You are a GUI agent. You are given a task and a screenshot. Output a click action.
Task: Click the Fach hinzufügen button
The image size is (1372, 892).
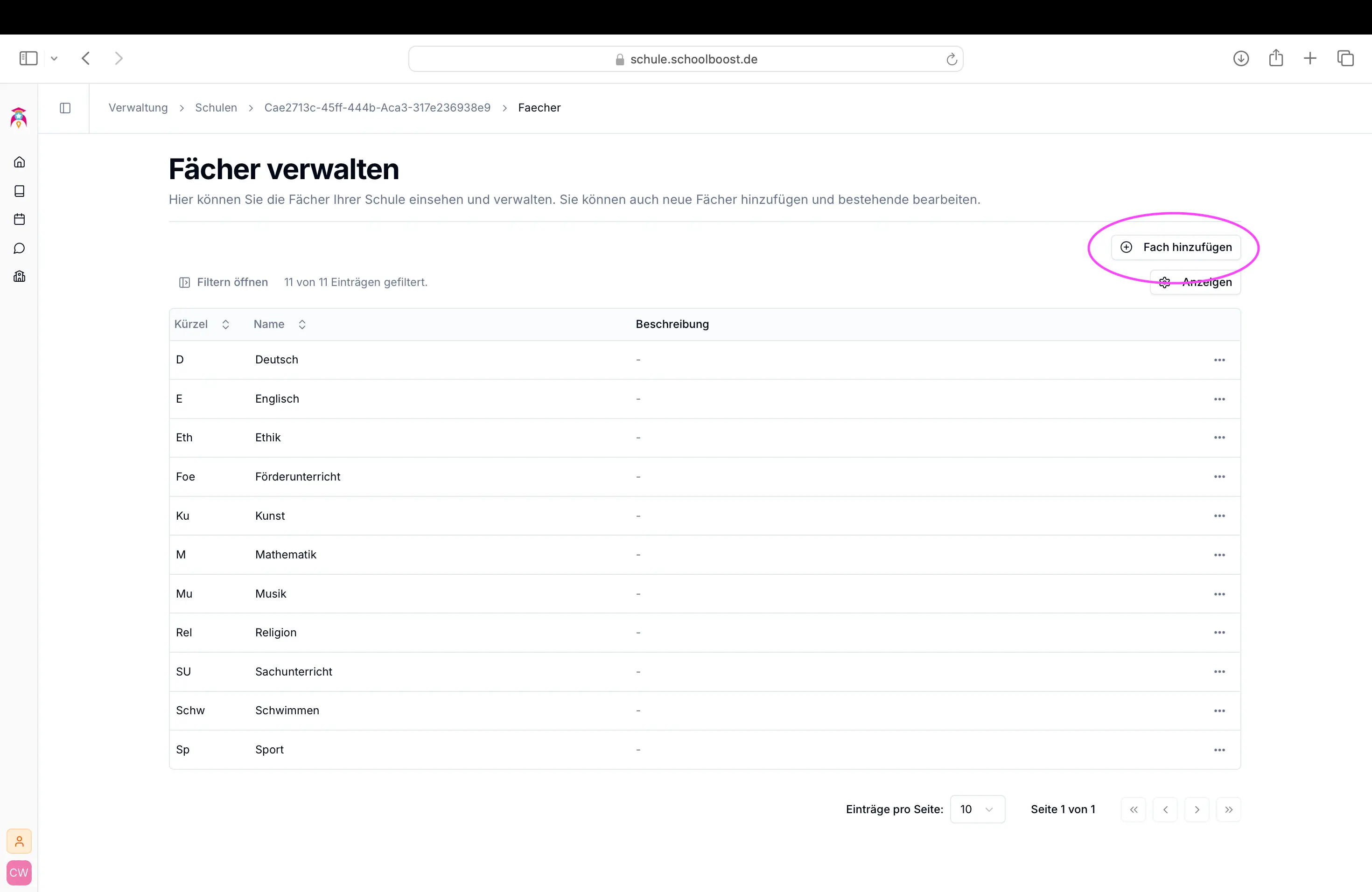pyautogui.click(x=1176, y=247)
